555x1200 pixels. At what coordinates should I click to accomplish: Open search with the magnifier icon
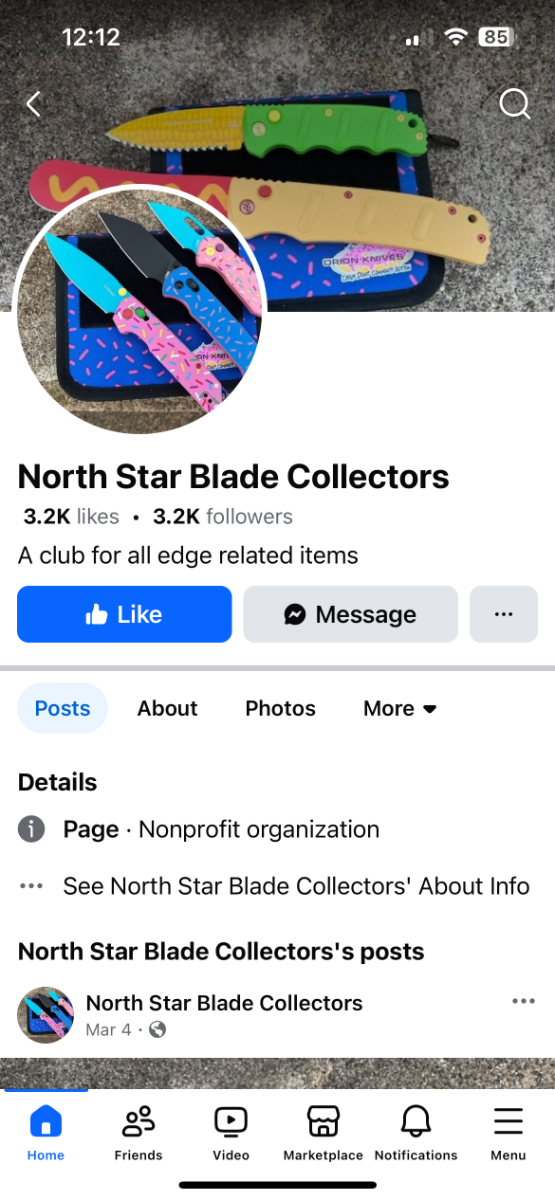[515, 103]
